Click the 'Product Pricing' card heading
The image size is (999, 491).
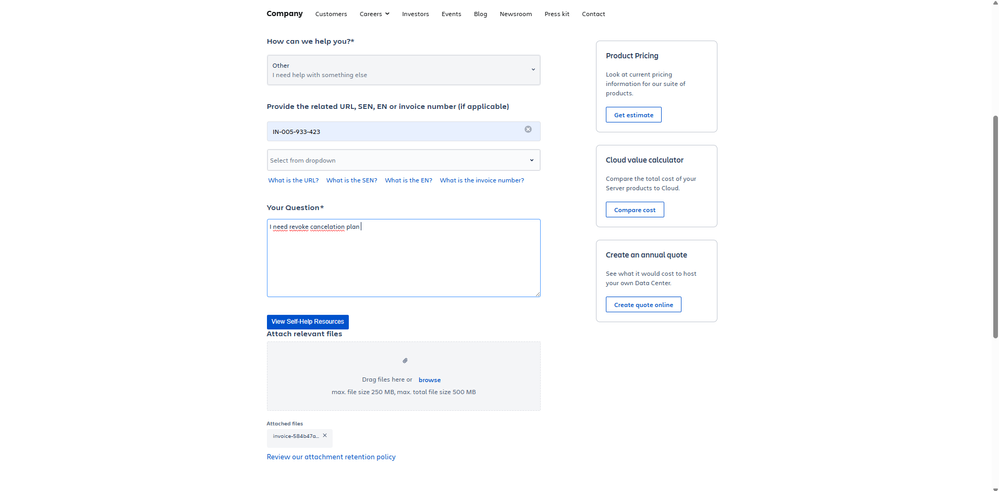point(632,55)
